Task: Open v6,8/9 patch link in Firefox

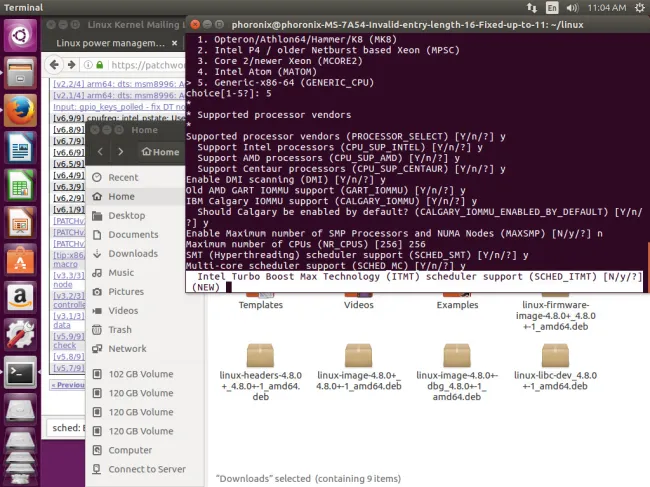Action: (69, 130)
